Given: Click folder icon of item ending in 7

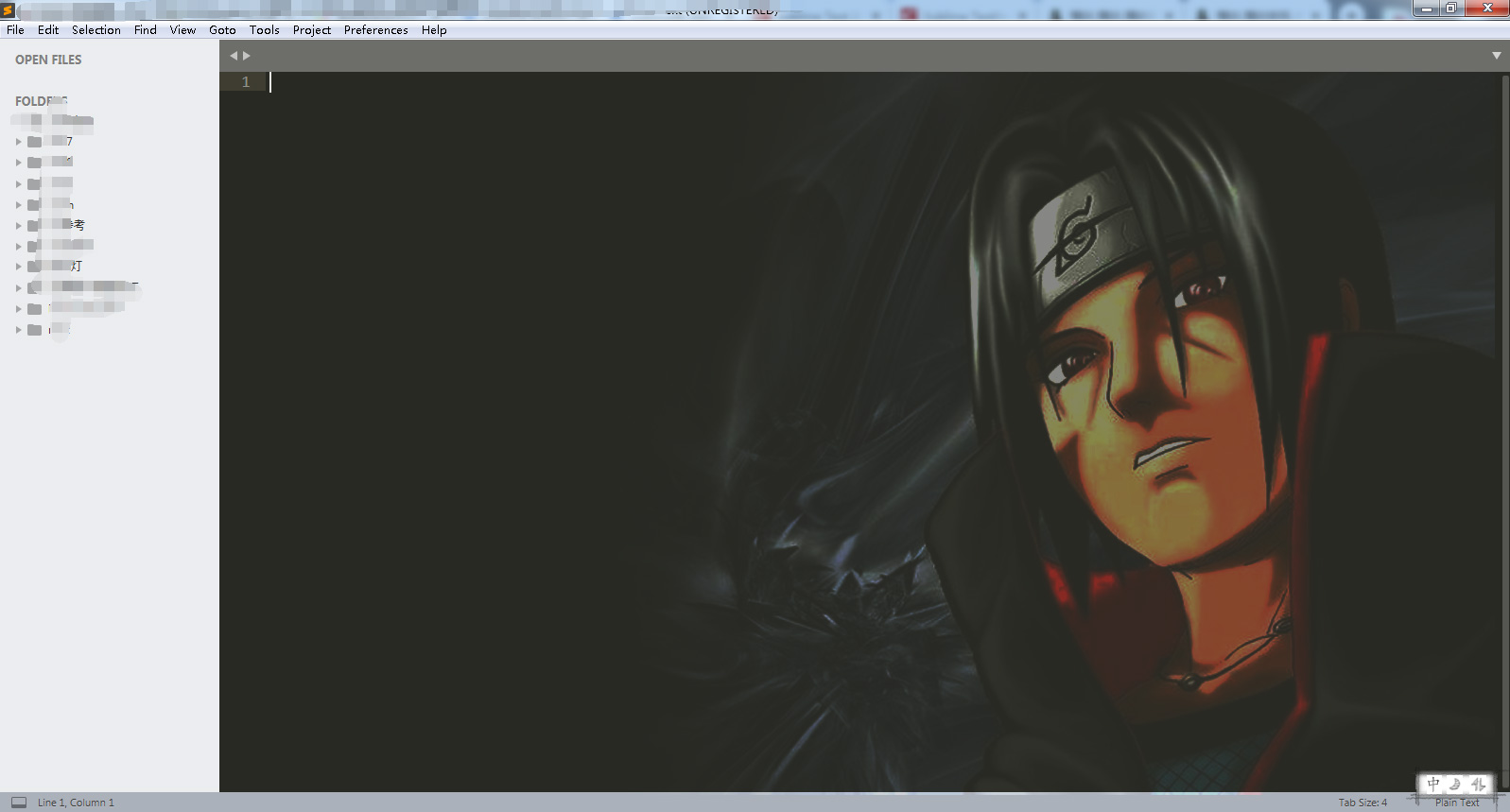Looking at the screenshot, I should pos(34,142).
